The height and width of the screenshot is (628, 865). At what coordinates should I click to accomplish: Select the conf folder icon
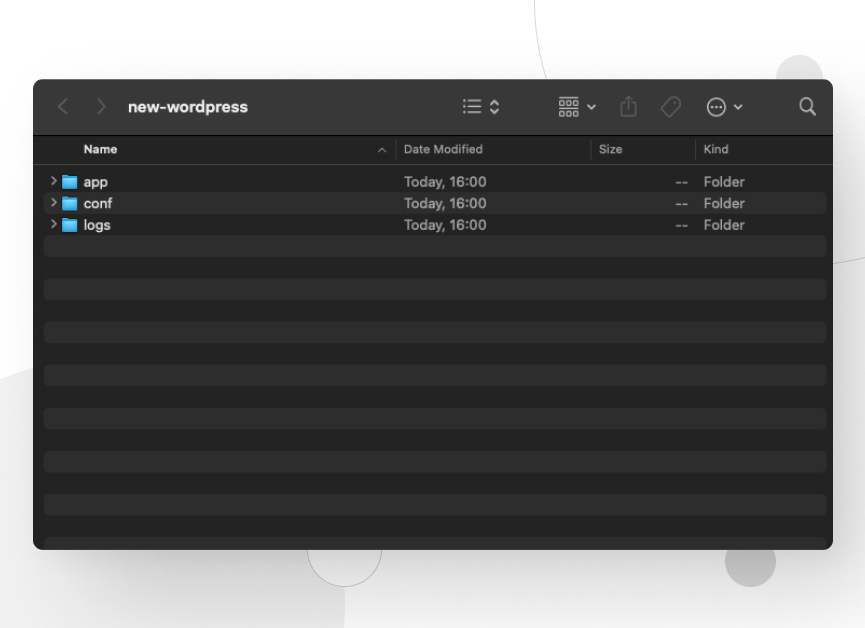point(70,203)
